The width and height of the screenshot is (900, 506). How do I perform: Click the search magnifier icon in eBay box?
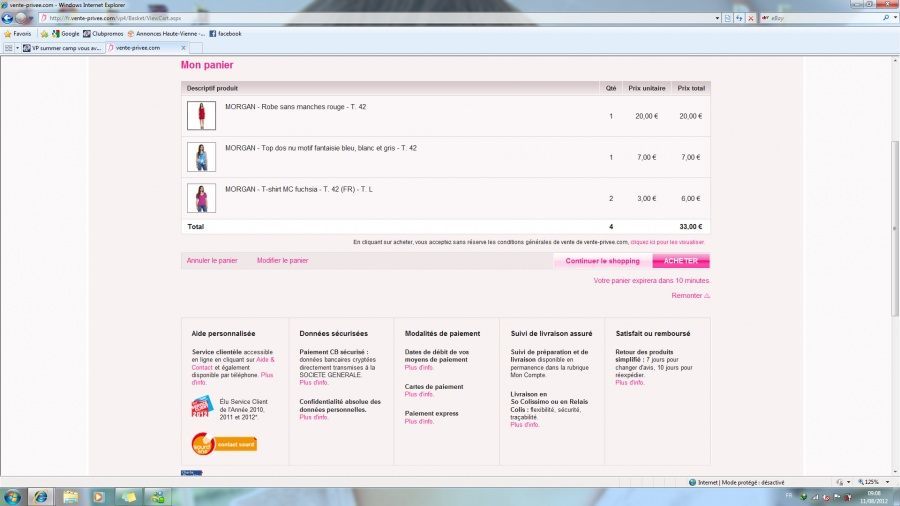886,18
